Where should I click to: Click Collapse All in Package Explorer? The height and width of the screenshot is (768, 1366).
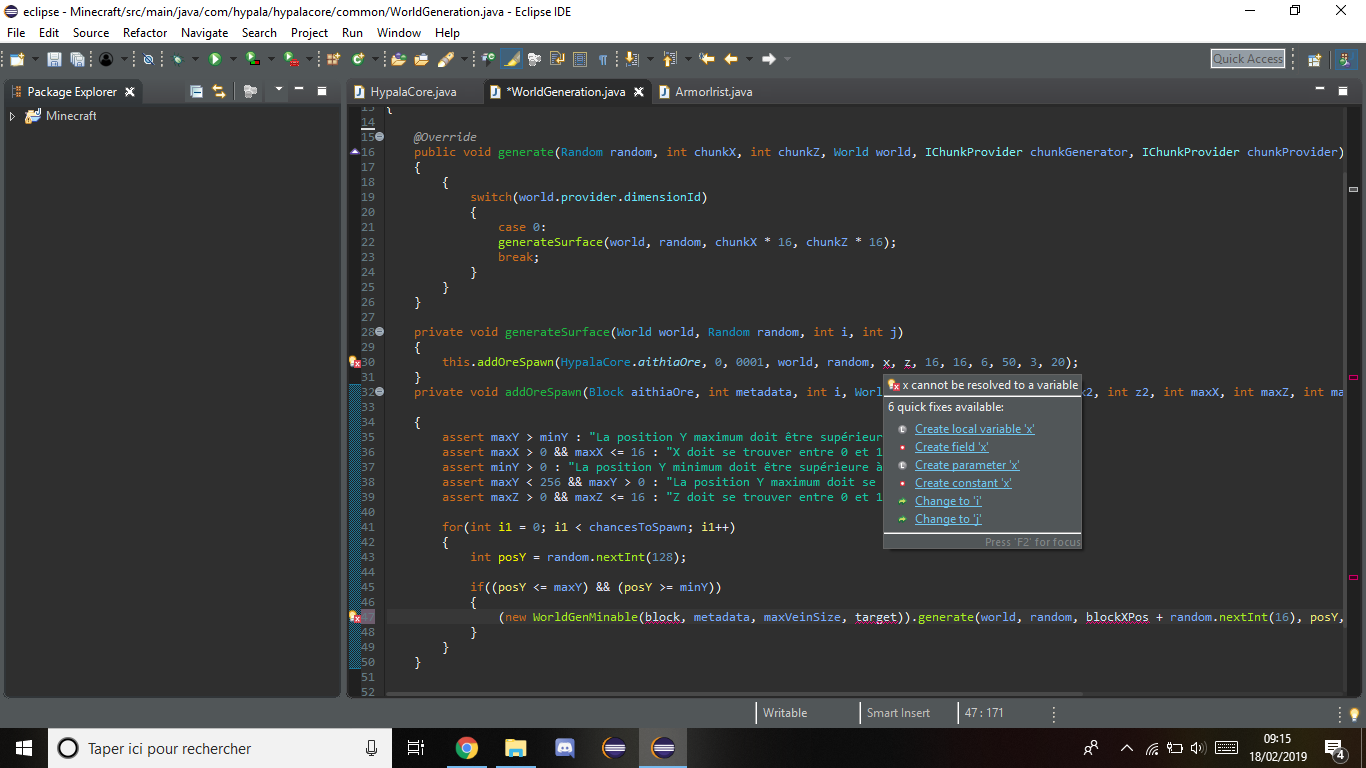click(196, 91)
